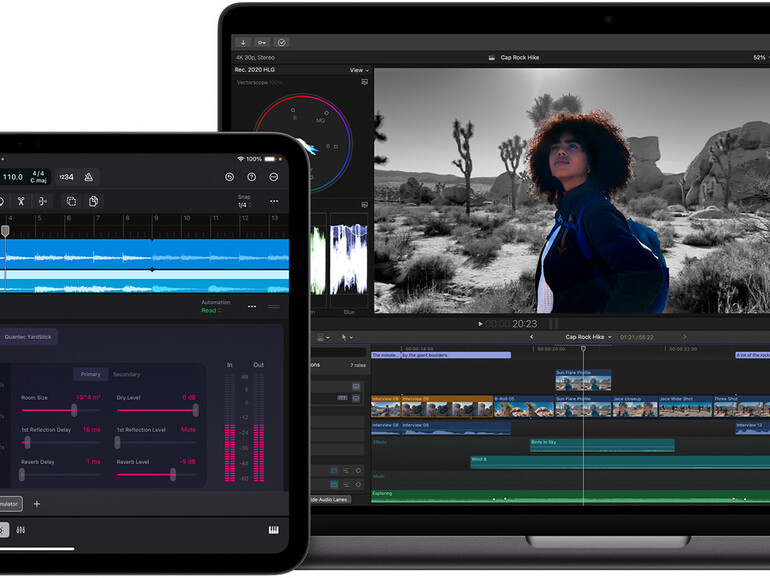This screenshot has width=770, height=578.
Task: Open the circled ellipsis more menu
Action: pyautogui.click(x=274, y=177)
